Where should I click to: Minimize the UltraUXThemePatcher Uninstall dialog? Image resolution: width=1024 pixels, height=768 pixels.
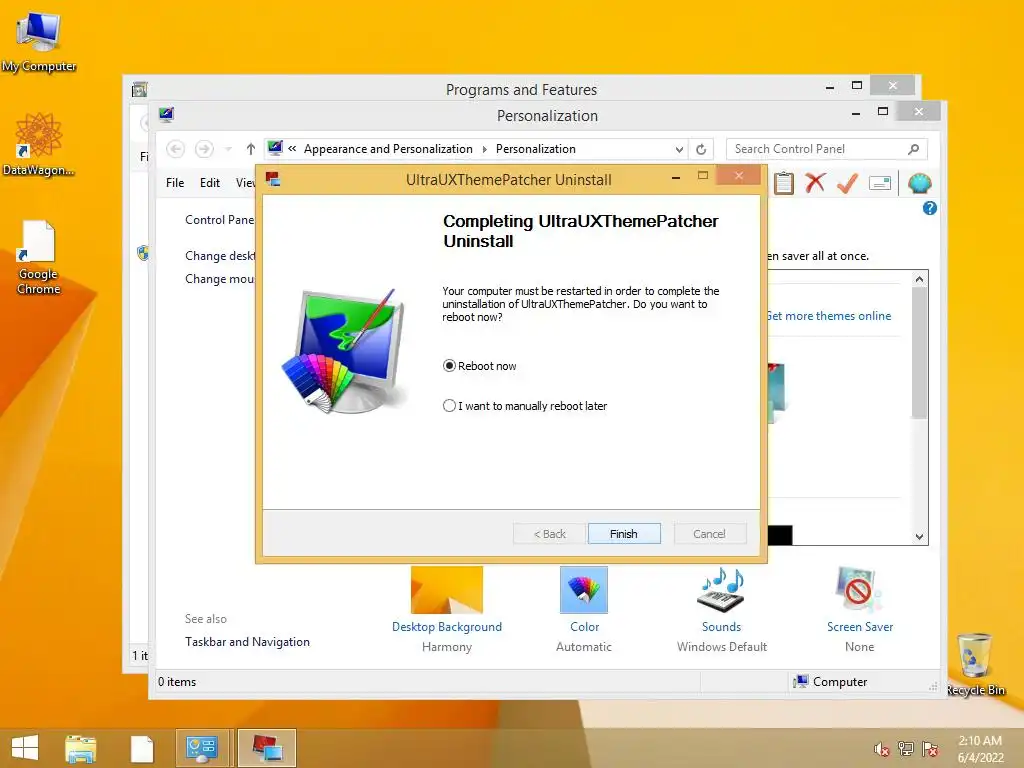(x=676, y=177)
